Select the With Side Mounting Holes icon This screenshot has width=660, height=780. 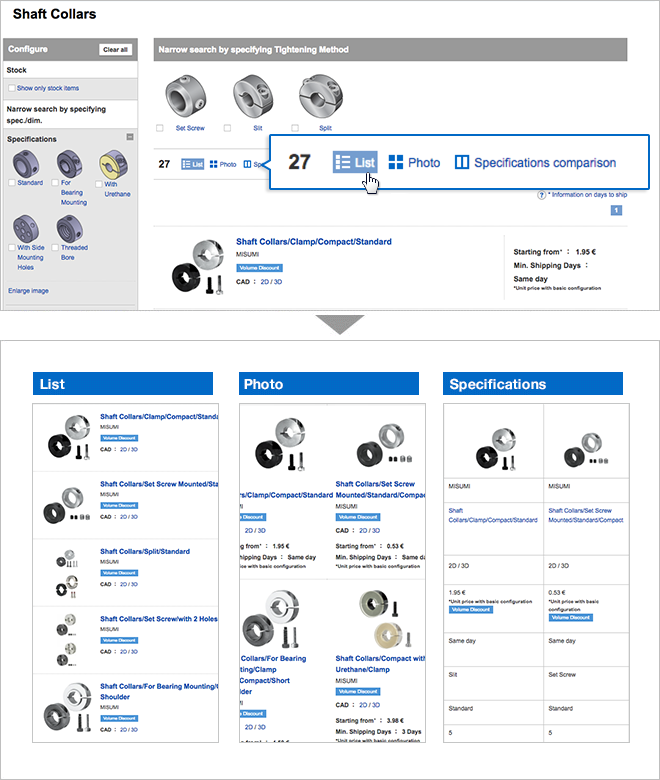[x=25, y=229]
